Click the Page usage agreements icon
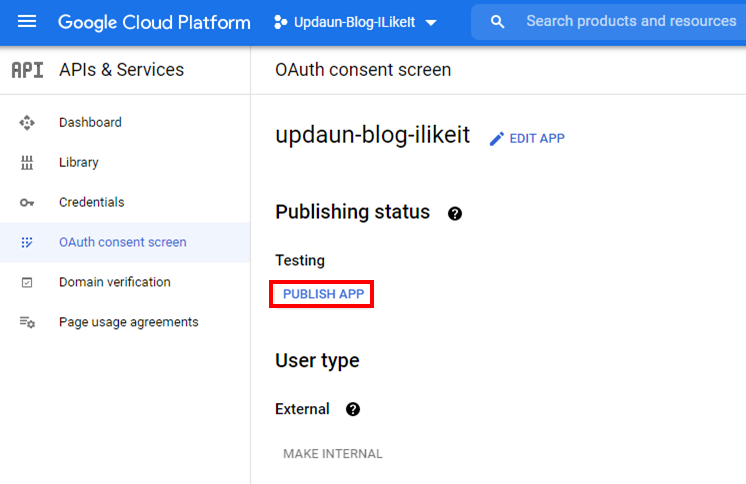The image size is (746, 484). [27, 323]
